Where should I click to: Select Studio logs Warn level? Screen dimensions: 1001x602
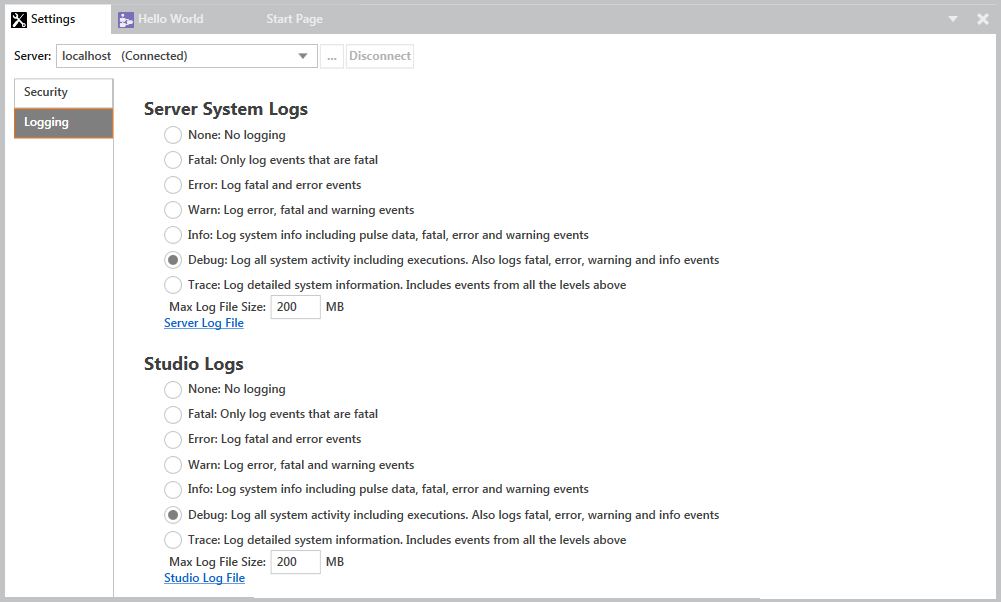click(x=173, y=465)
